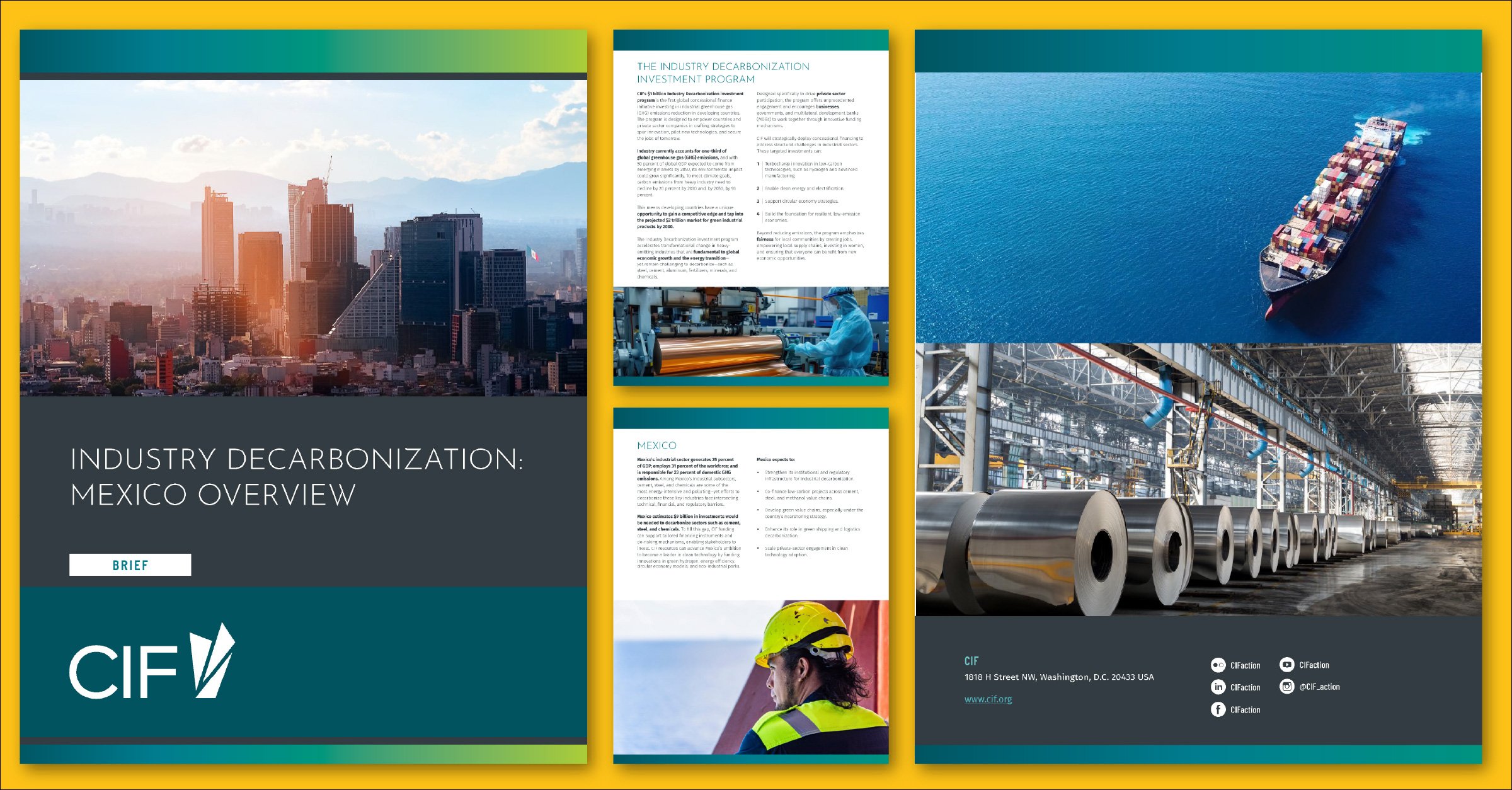This screenshot has width=1512, height=790.
Task: Click list item 2 "Enable clean energy and electrification"
Action: coord(800,188)
